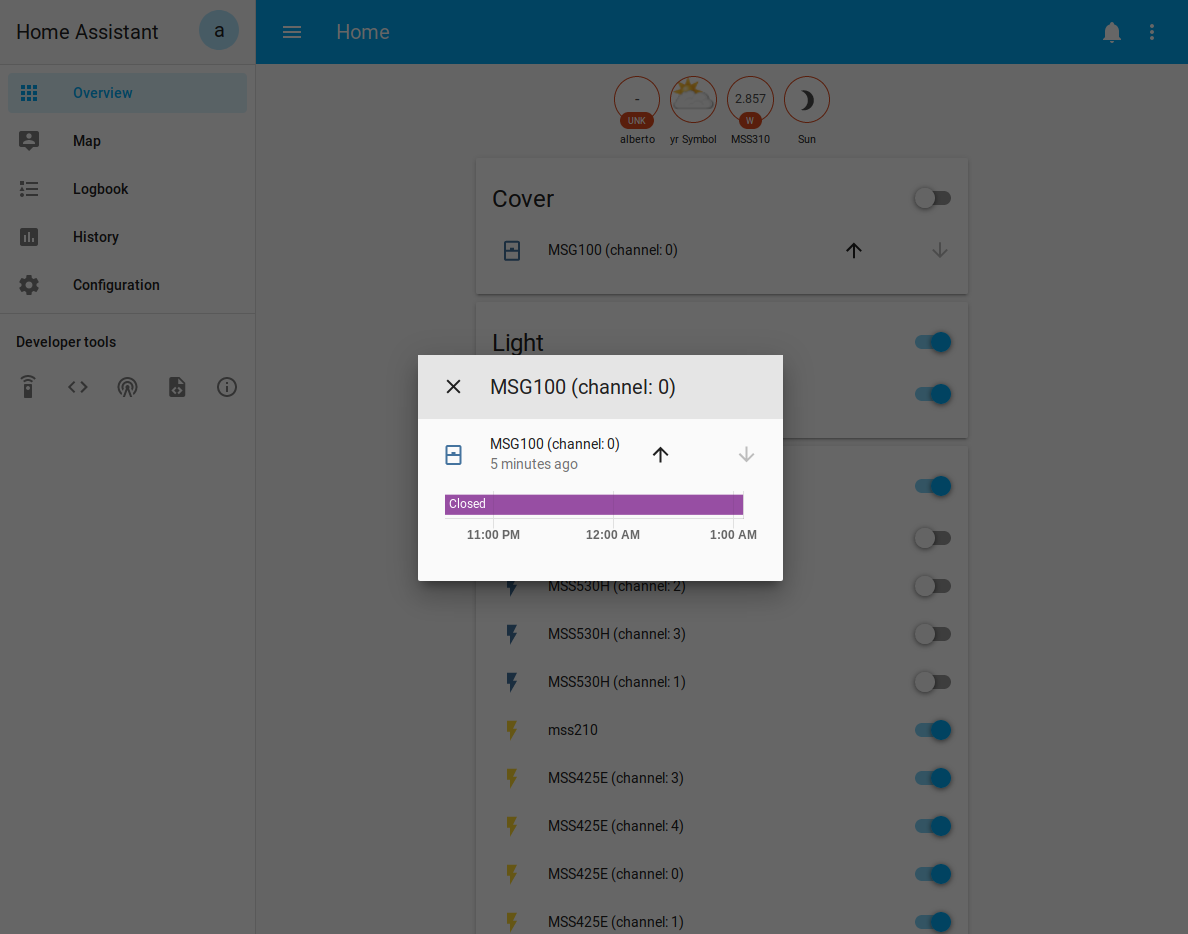Open MSS425E (channel: 3) entity details
Screen dimensions: 1188x934
pyautogui.click(x=616, y=778)
